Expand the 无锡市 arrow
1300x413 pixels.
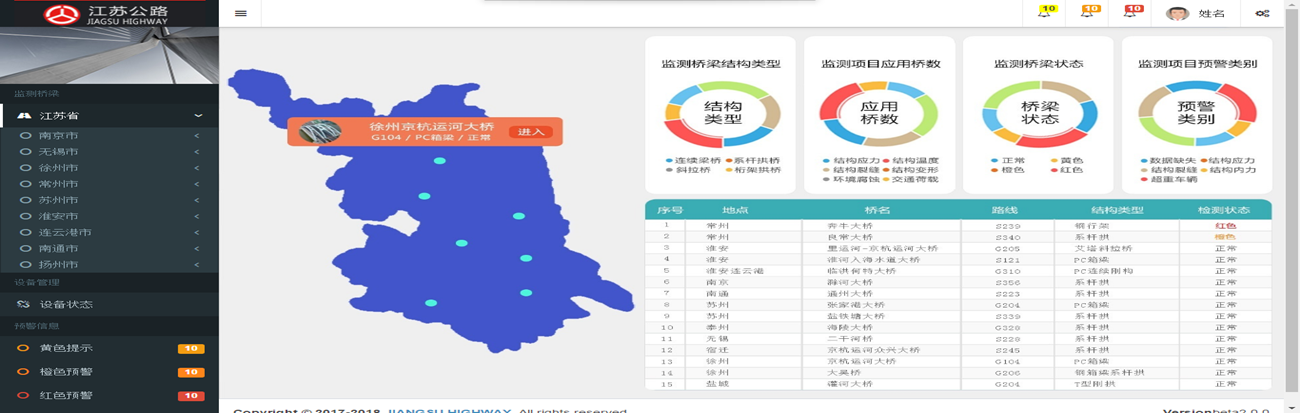196,152
